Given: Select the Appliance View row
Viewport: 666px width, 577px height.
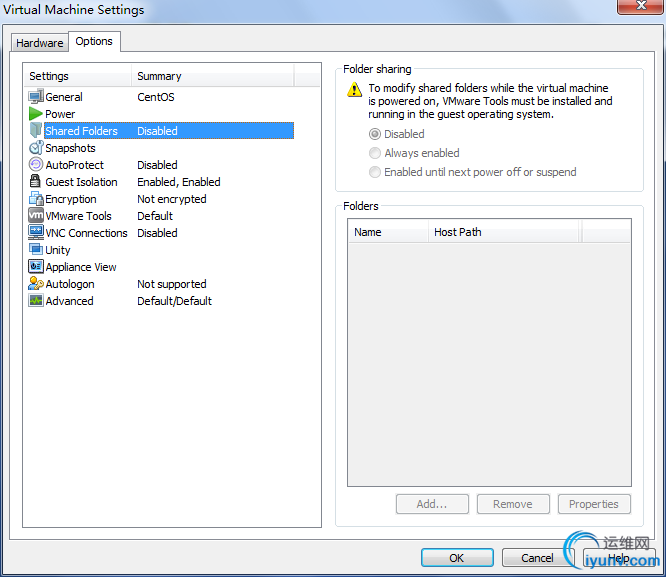Looking at the screenshot, I should tap(161, 267).
